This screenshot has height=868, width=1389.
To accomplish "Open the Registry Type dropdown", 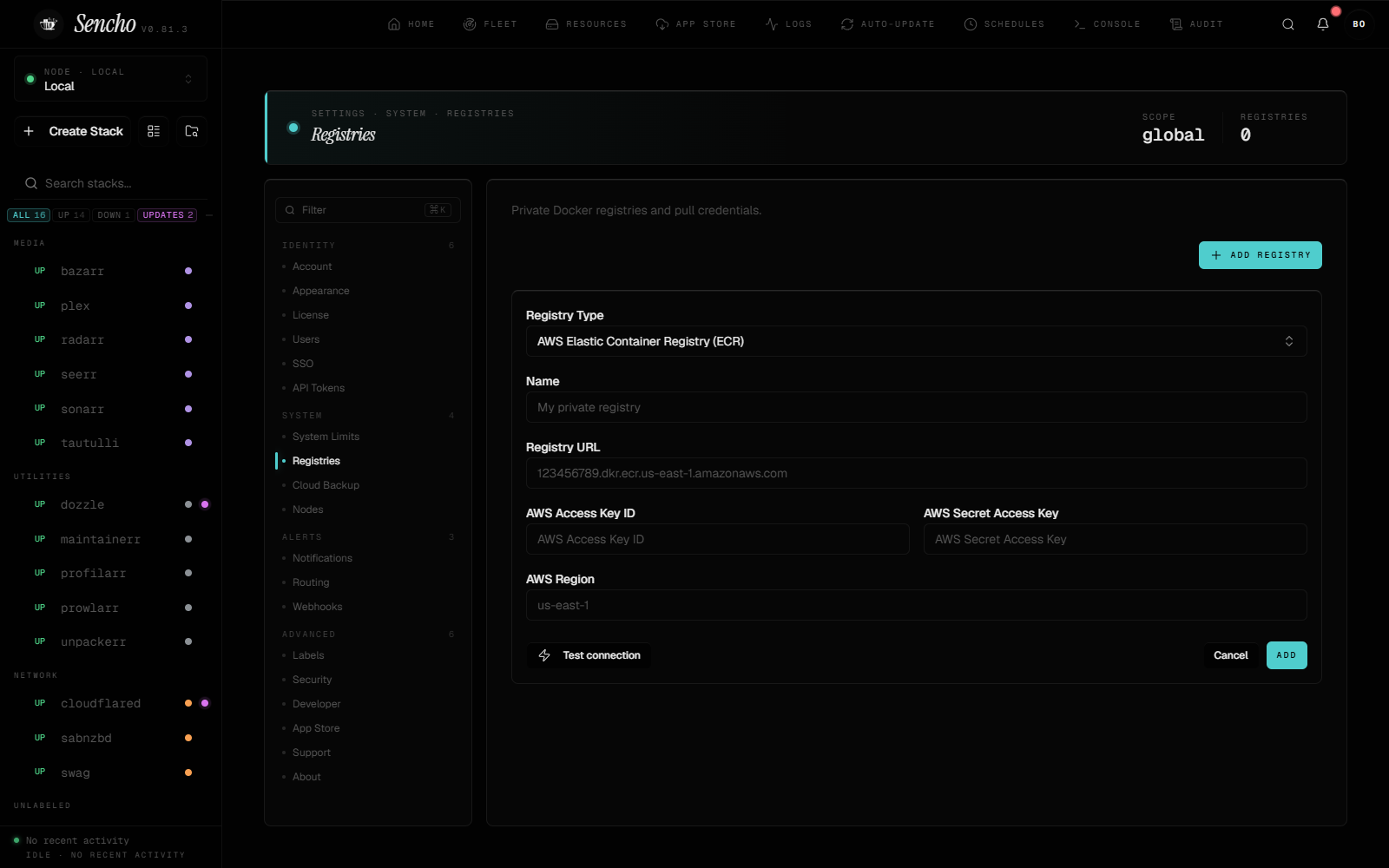I will (916, 341).
